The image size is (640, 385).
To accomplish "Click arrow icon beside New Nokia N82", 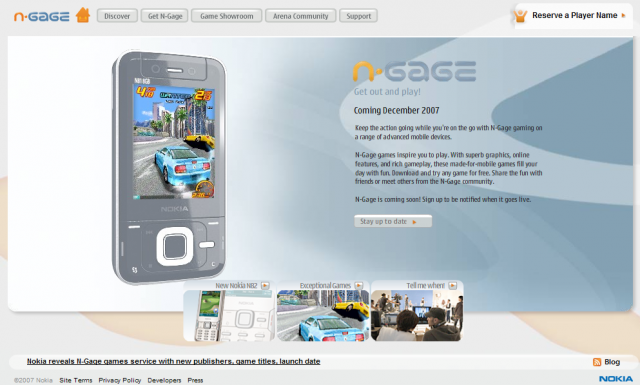I will 265,285.
